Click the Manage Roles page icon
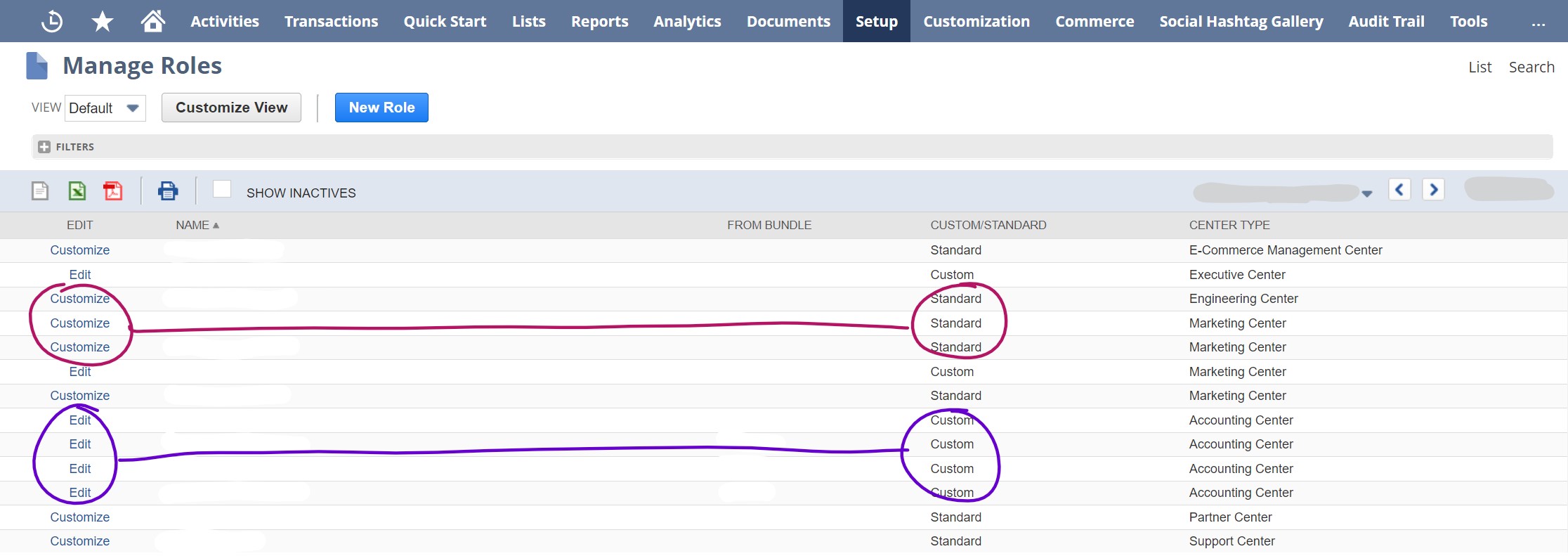 pyautogui.click(x=37, y=66)
